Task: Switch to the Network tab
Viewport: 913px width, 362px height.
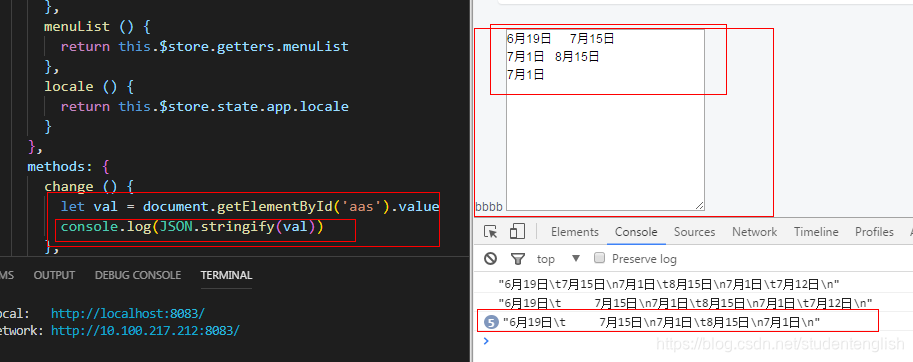Action: [x=755, y=232]
